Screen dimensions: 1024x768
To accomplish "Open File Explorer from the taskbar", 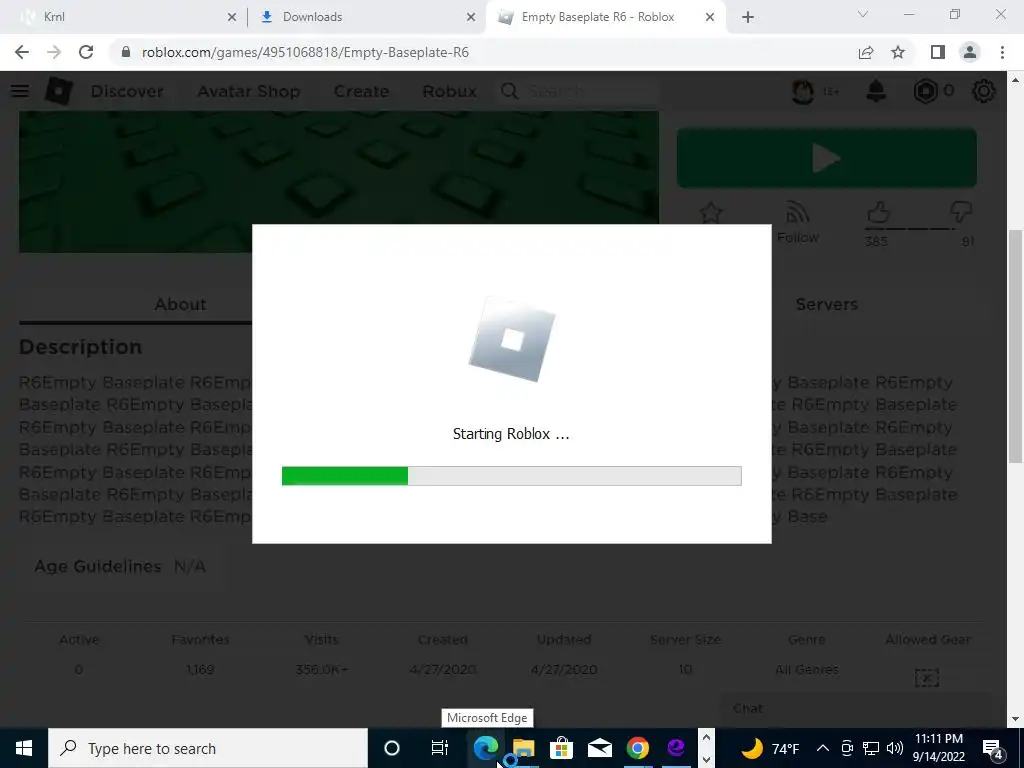I will pos(524,748).
